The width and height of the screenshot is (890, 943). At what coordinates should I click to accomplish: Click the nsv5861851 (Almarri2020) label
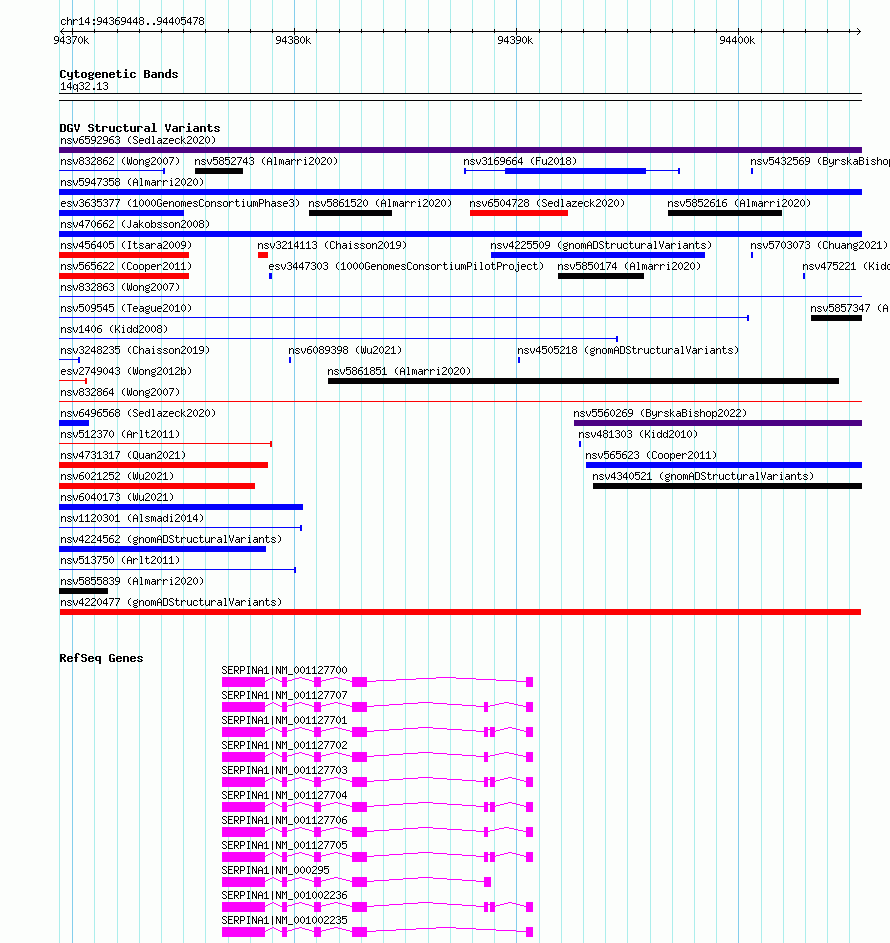point(399,372)
